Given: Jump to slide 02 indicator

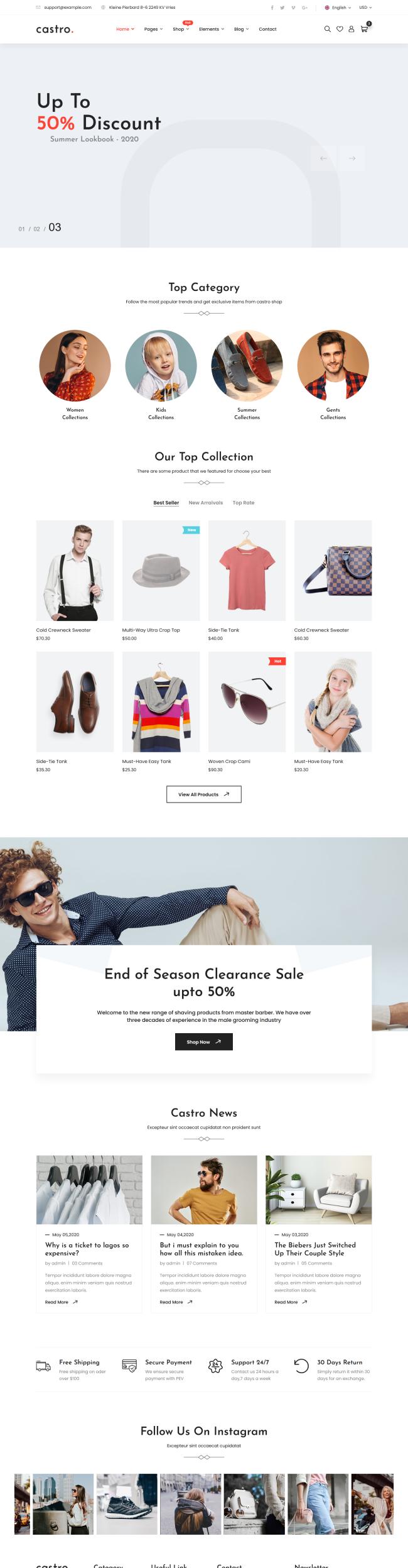Looking at the screenshot, I should point(36,229).
